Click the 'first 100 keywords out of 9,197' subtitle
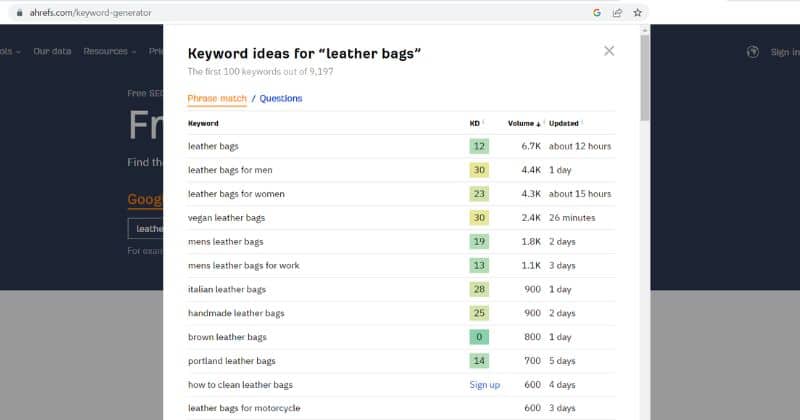 (x=260, y=71)
